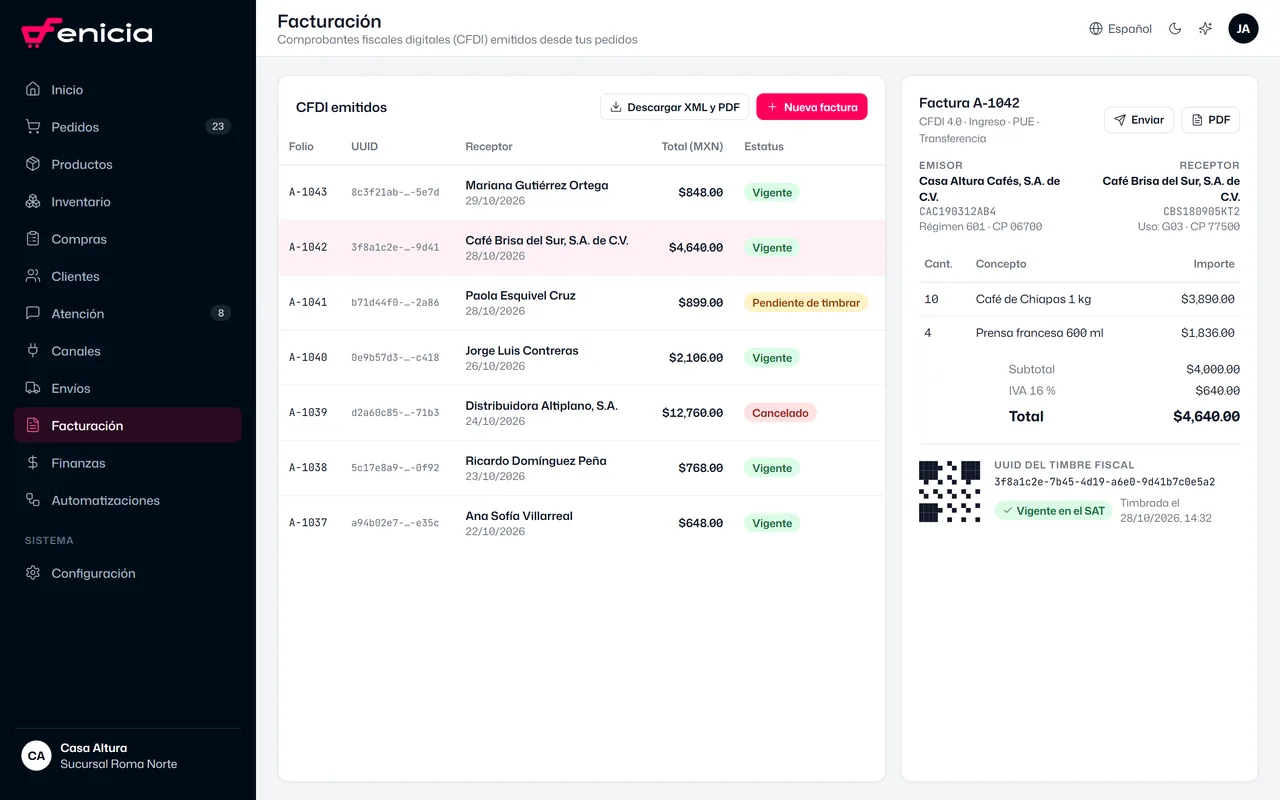Image resolution: width=1280 pixels, height=800 pixels.
Task: Open the JA user avatar menu
Action: (x=1243, y=29)
